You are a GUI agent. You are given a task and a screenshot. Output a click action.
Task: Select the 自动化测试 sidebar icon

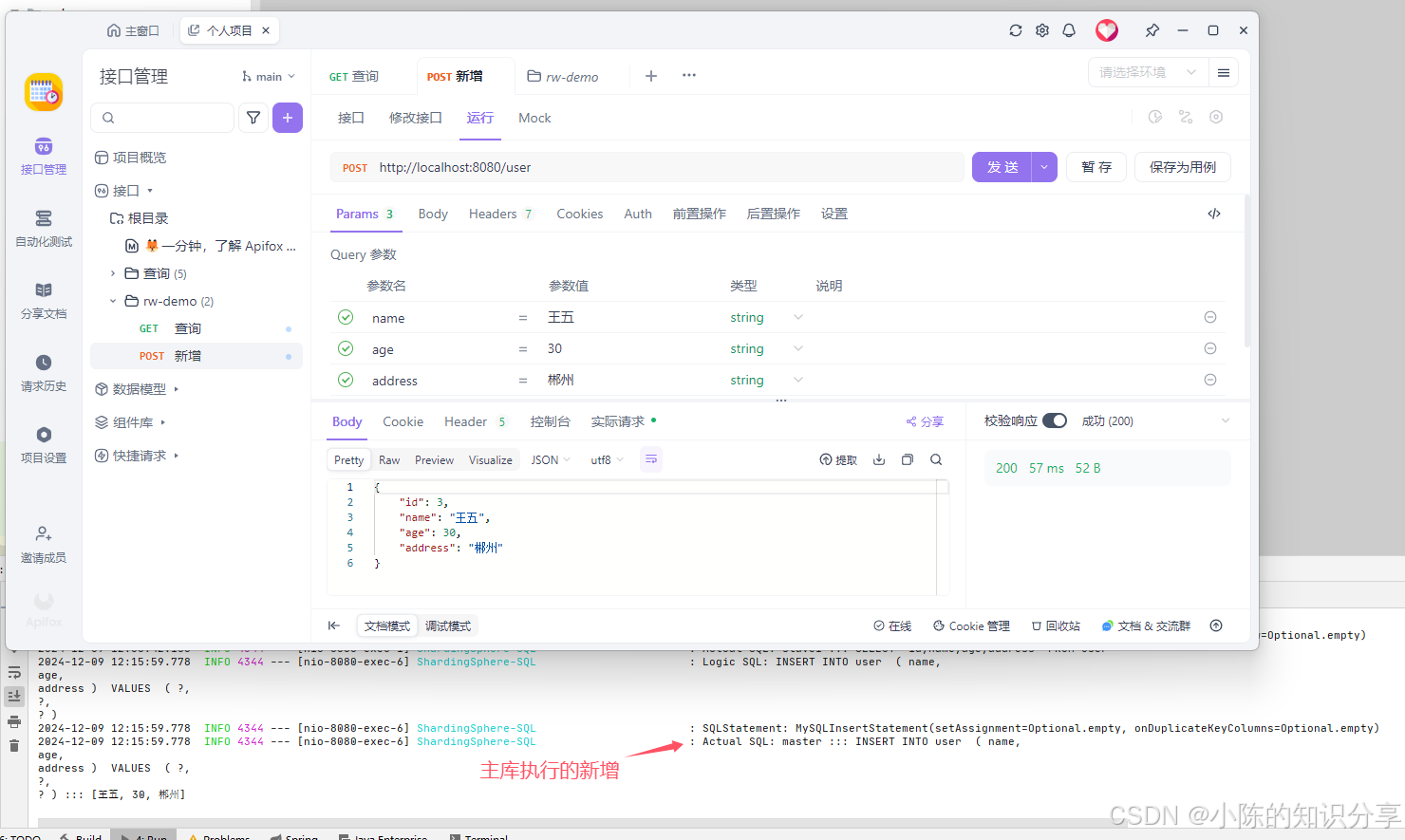coord(43,228)
